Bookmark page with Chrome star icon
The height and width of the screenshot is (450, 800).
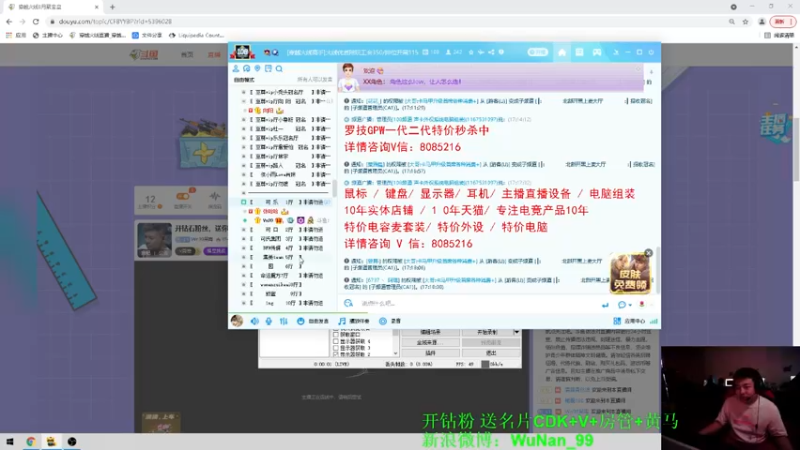pos(745,21)
